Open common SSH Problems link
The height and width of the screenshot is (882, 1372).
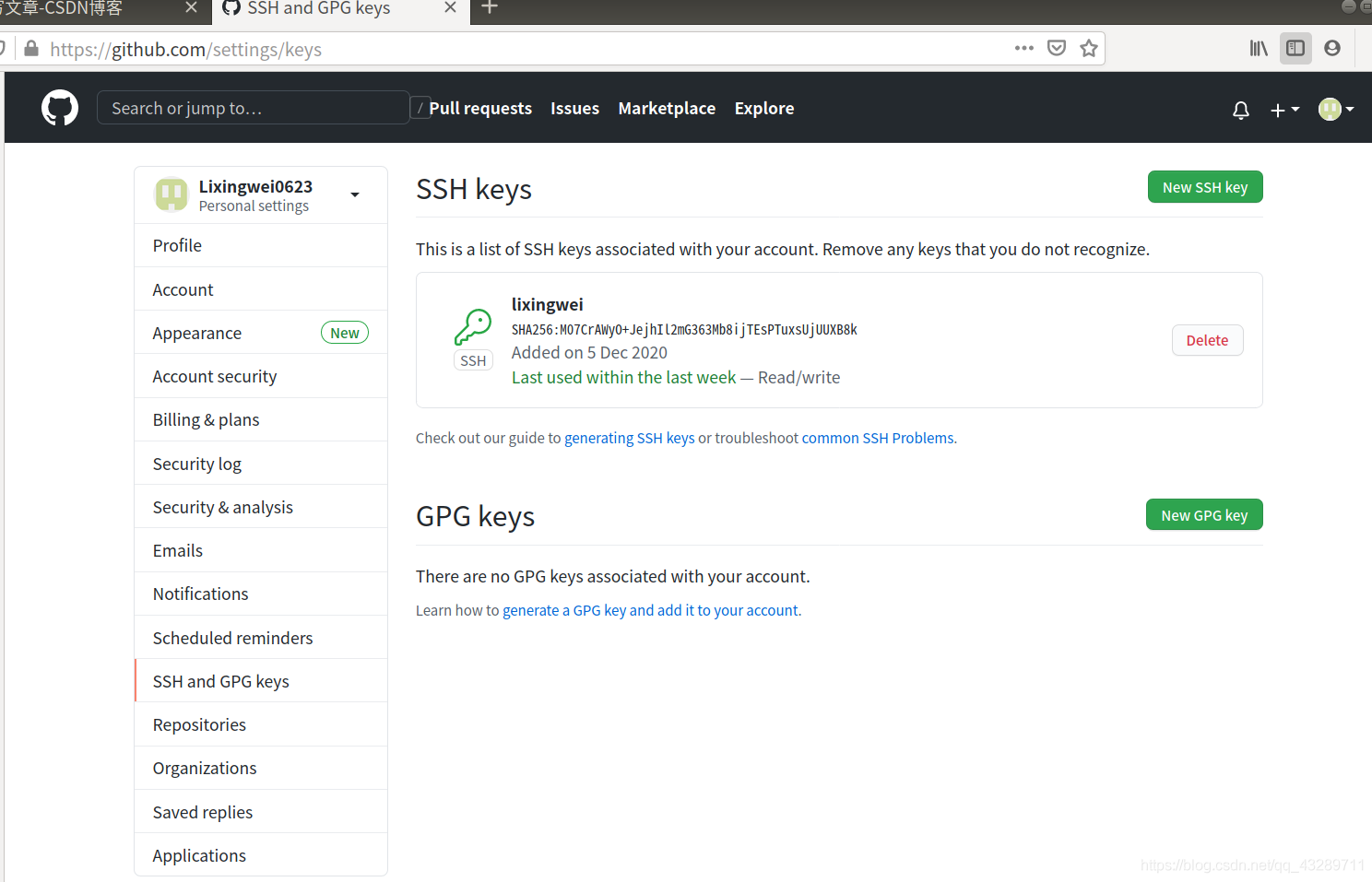(878, 438)
